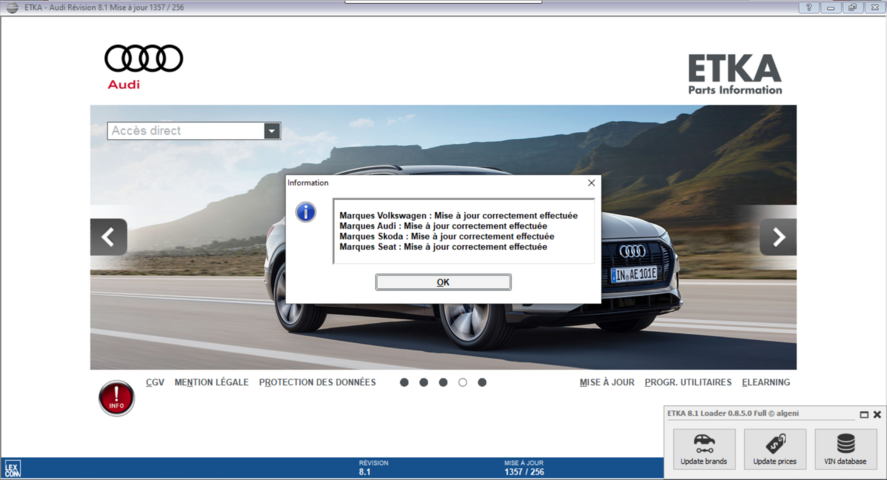Image resolution: width=887 pixels, height=480 pixels.
Task: Restore down the ETKA main window
Action: click(852, 7)
